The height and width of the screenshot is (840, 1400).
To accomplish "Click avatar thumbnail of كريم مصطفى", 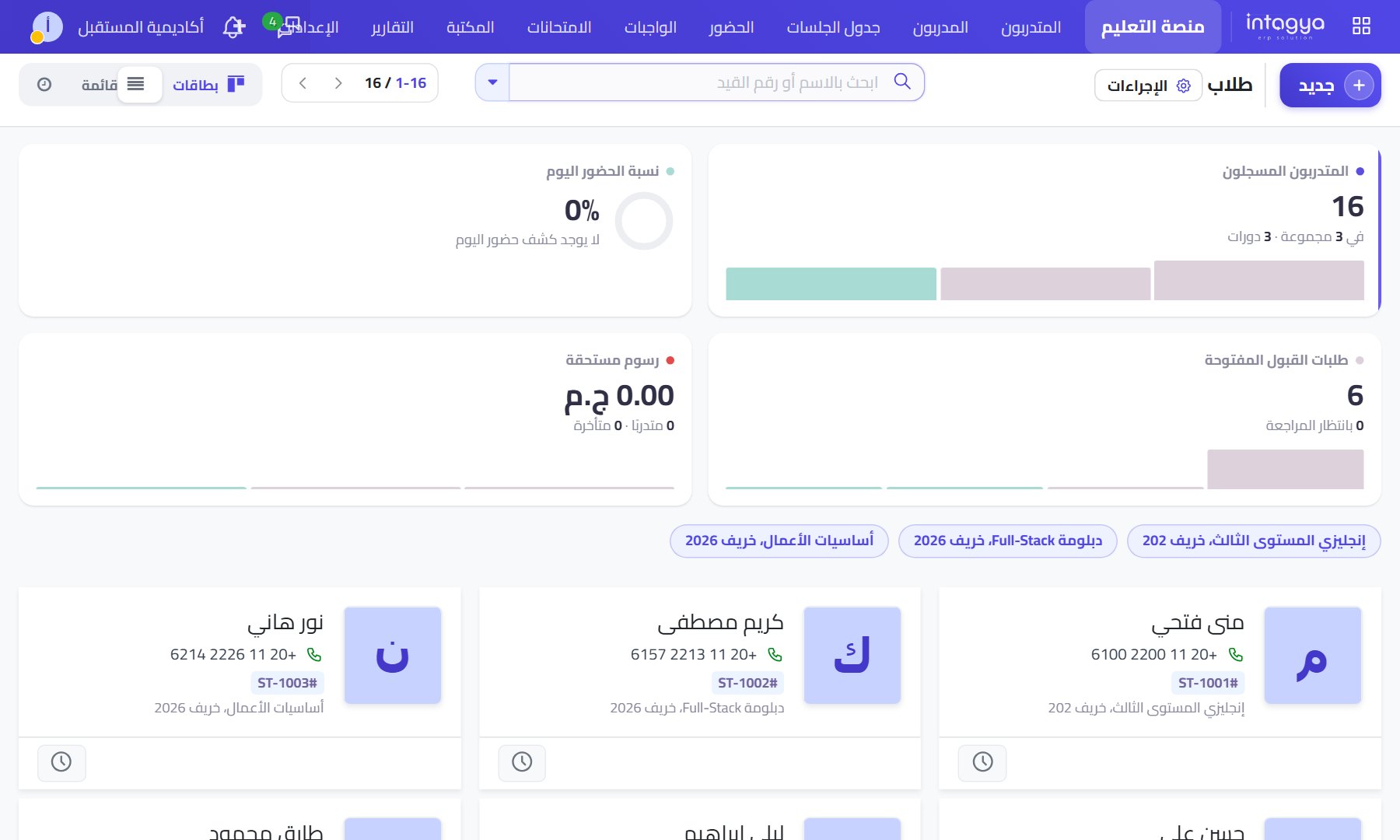I will click(x=852, y=656).
